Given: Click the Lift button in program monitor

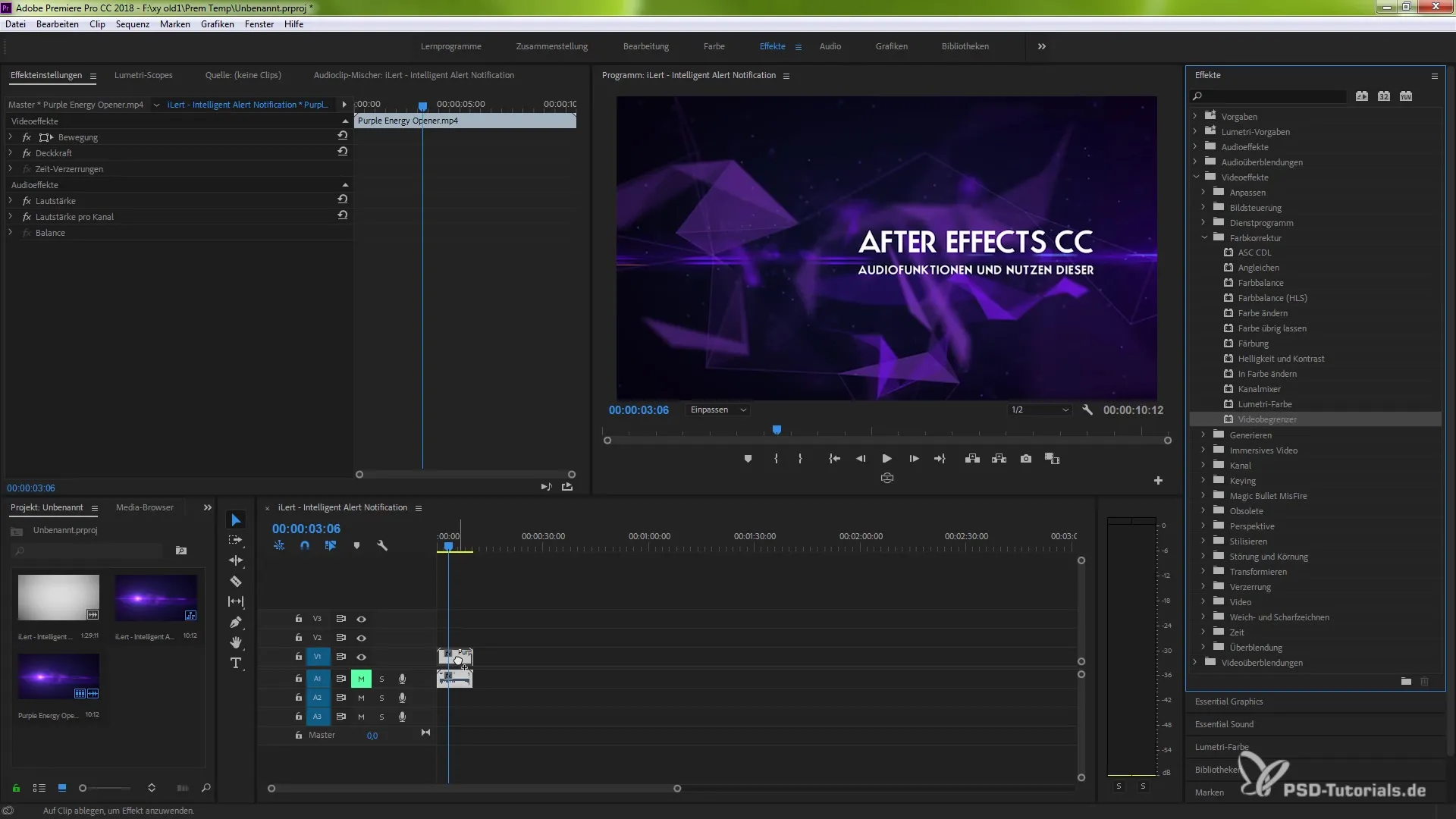Looking at the screenshot, I should tap(972, 459).
